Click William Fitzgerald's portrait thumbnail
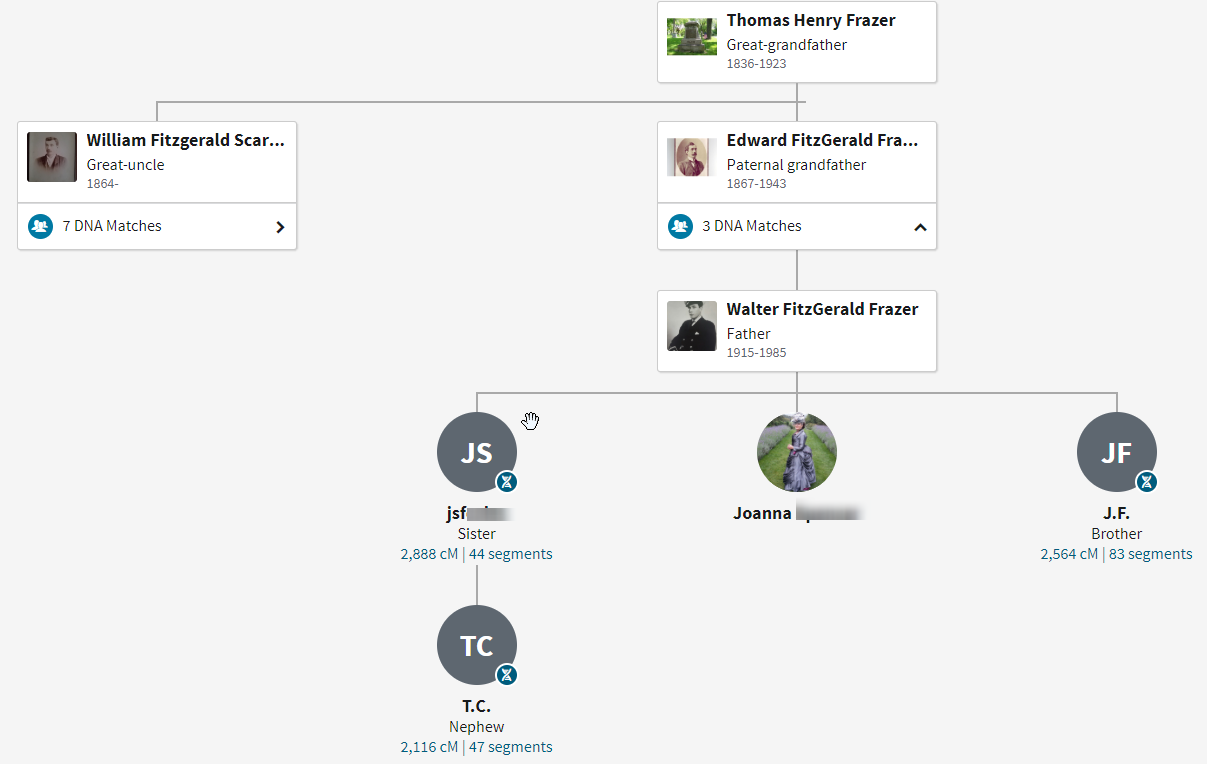The height and width of the screenshot is (764, 1207). coord(52,157)
